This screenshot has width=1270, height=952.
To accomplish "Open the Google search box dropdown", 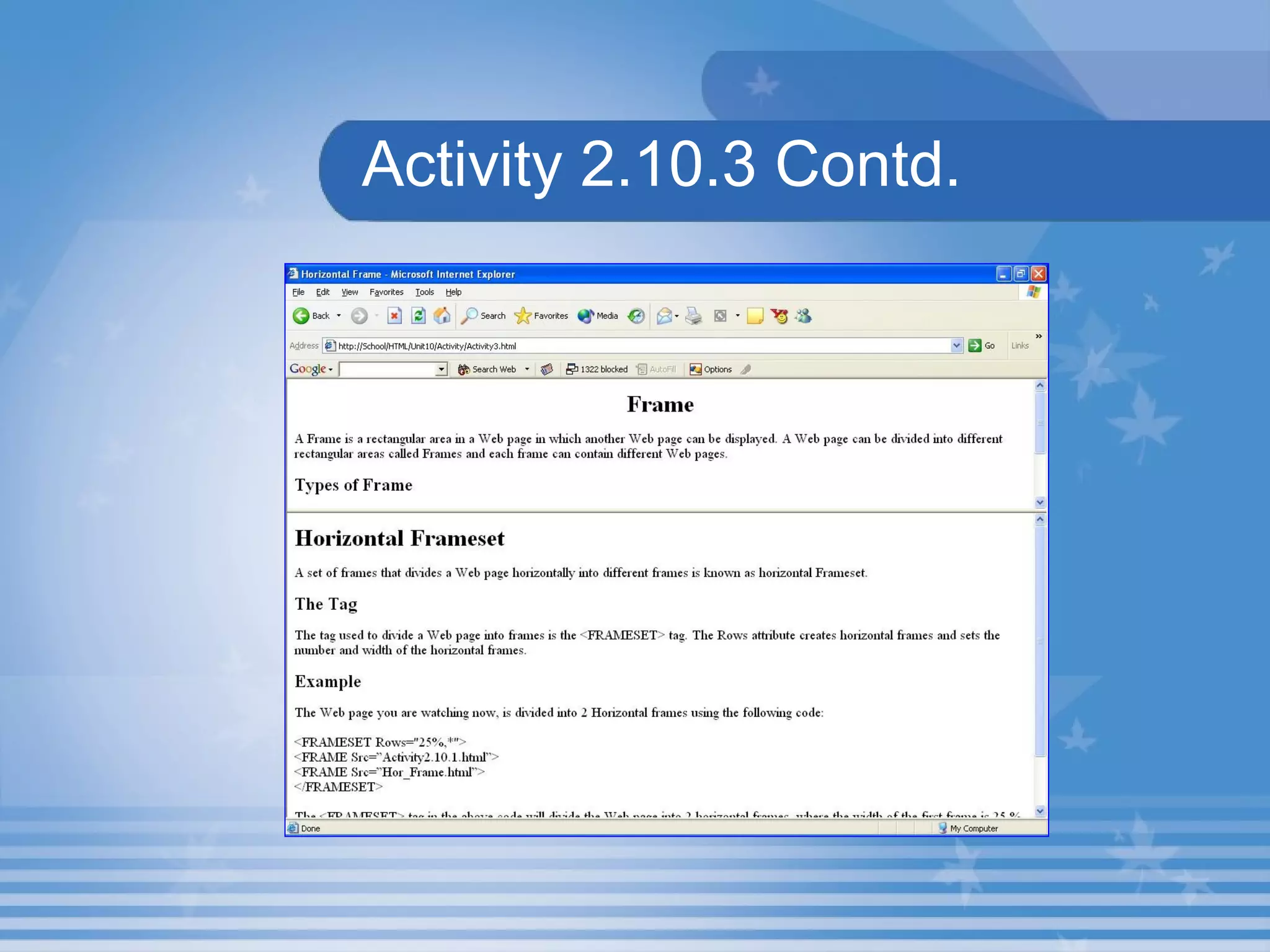I will pyautogui.click(x=441, y=370).
